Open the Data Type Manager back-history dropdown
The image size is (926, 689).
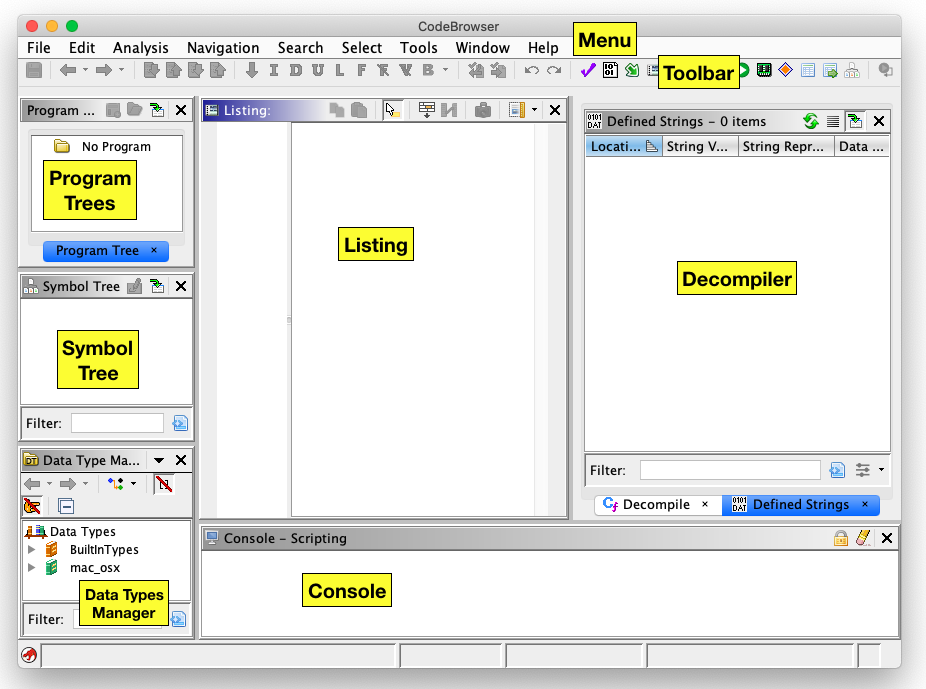49,484
